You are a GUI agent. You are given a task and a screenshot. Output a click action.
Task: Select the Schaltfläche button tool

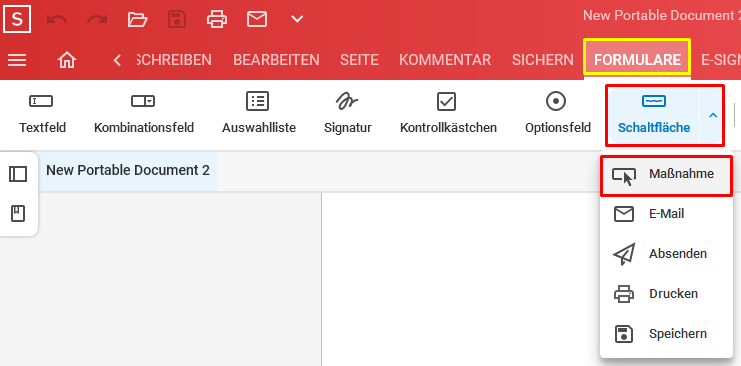(654, 115)
